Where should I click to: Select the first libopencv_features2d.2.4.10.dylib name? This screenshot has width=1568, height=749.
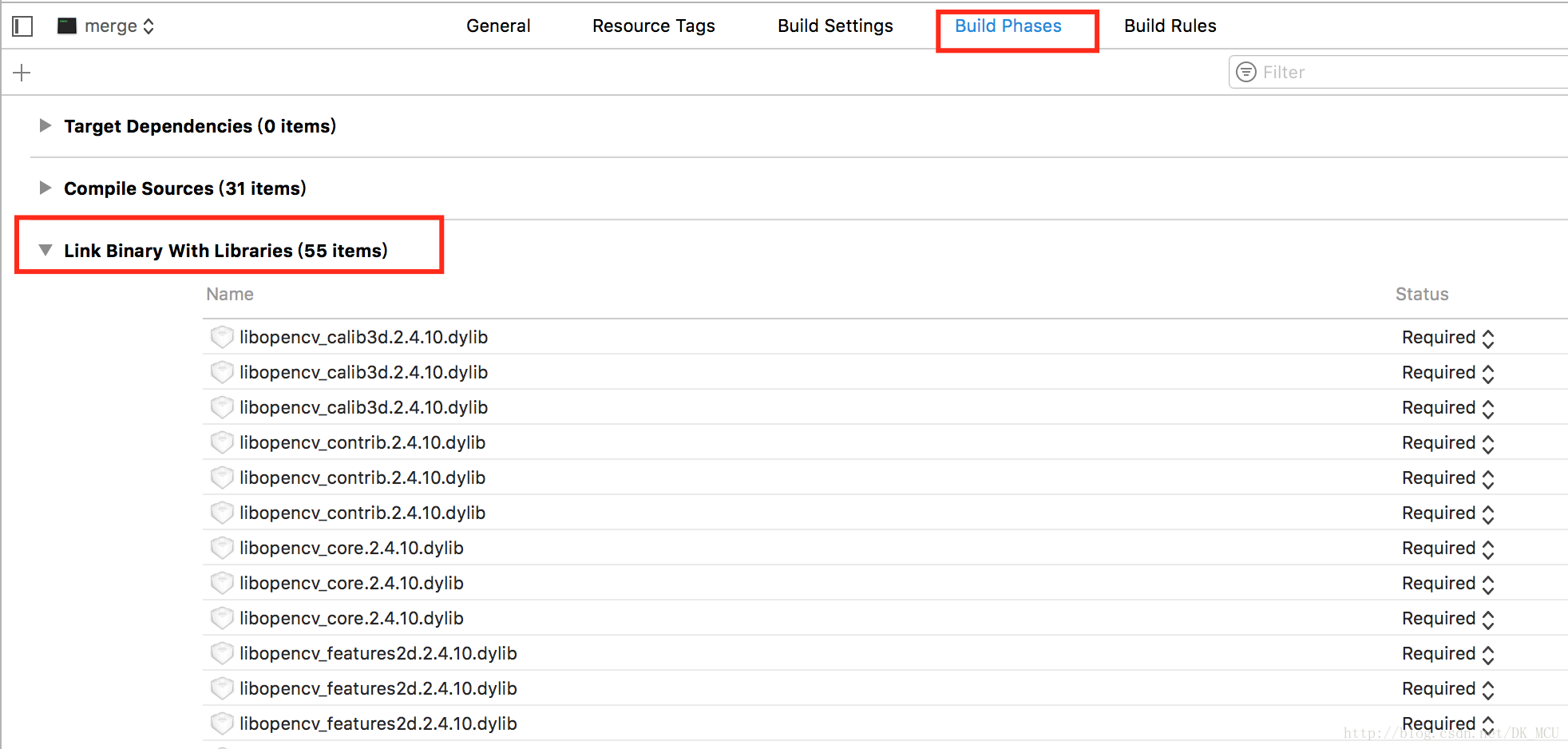[378, 653]
